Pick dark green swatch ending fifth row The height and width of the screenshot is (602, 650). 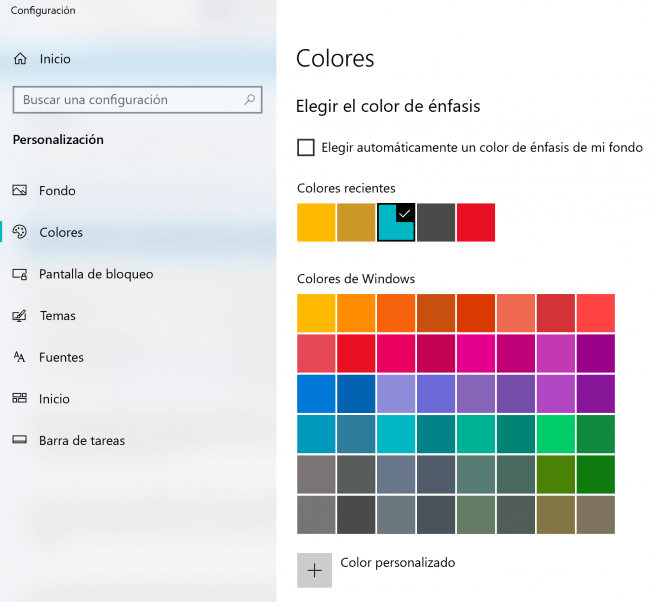point(596,474)
